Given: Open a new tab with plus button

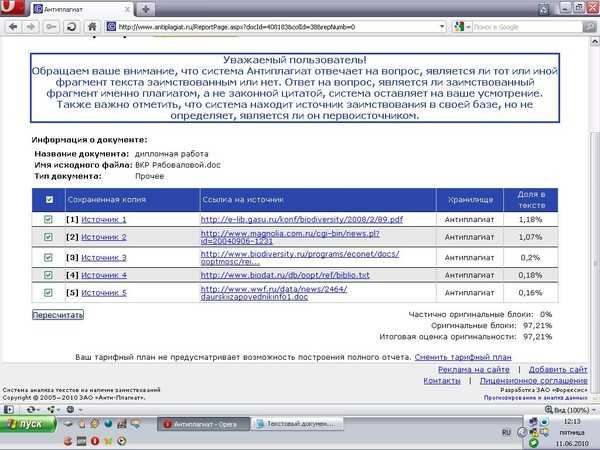Looking at the screenshot, I should point(145,9).
